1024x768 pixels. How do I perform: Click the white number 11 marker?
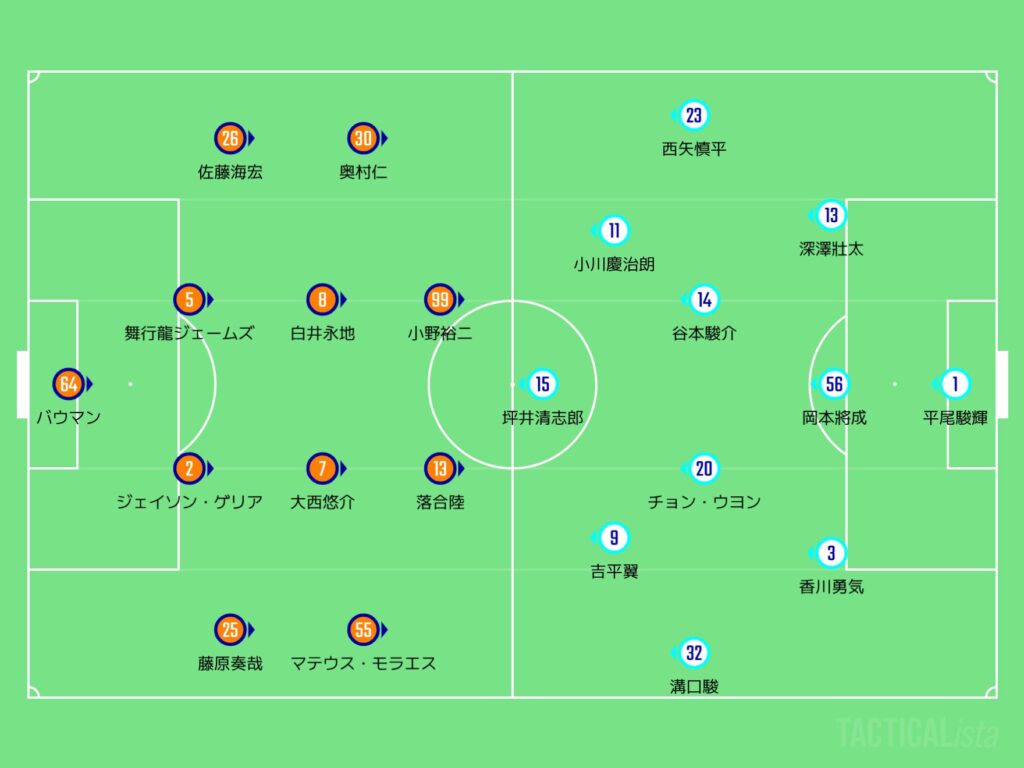tap(614, 231)
